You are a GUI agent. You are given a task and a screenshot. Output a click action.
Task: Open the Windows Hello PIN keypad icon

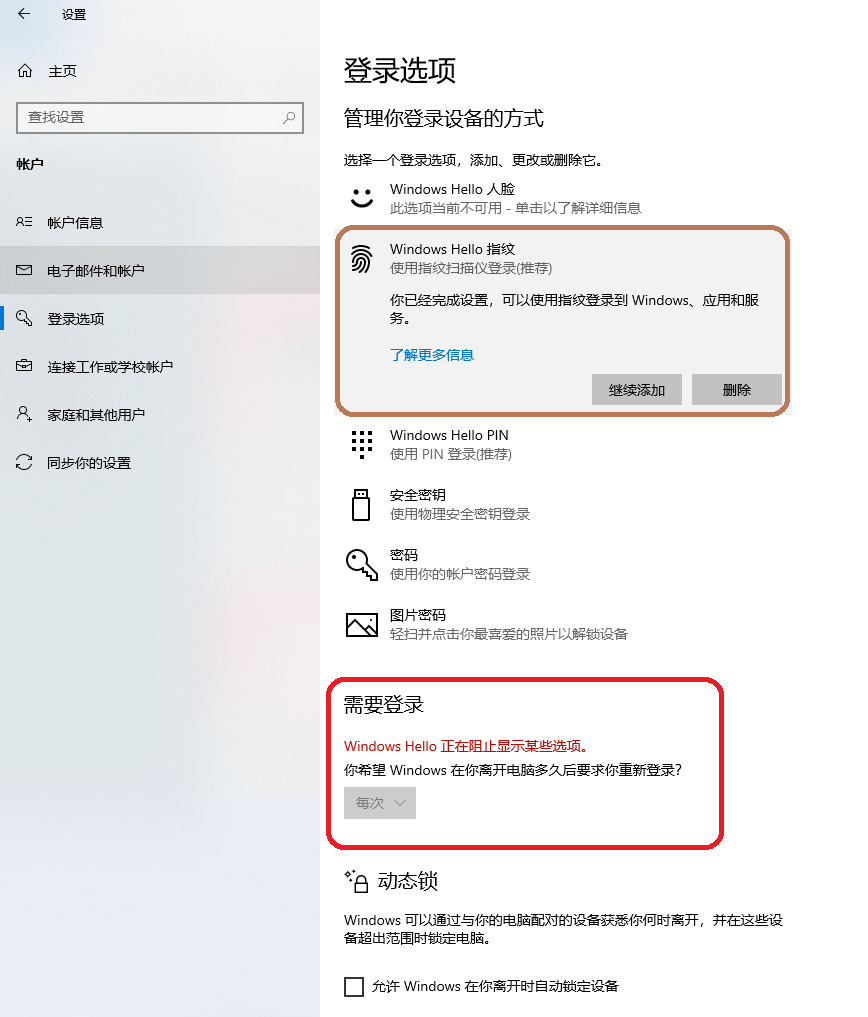362,444
